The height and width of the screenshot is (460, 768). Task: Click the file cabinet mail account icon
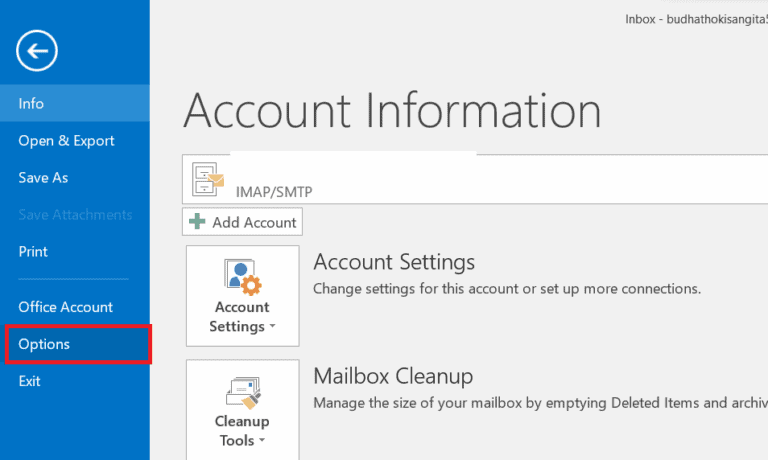tap(208, 179)
